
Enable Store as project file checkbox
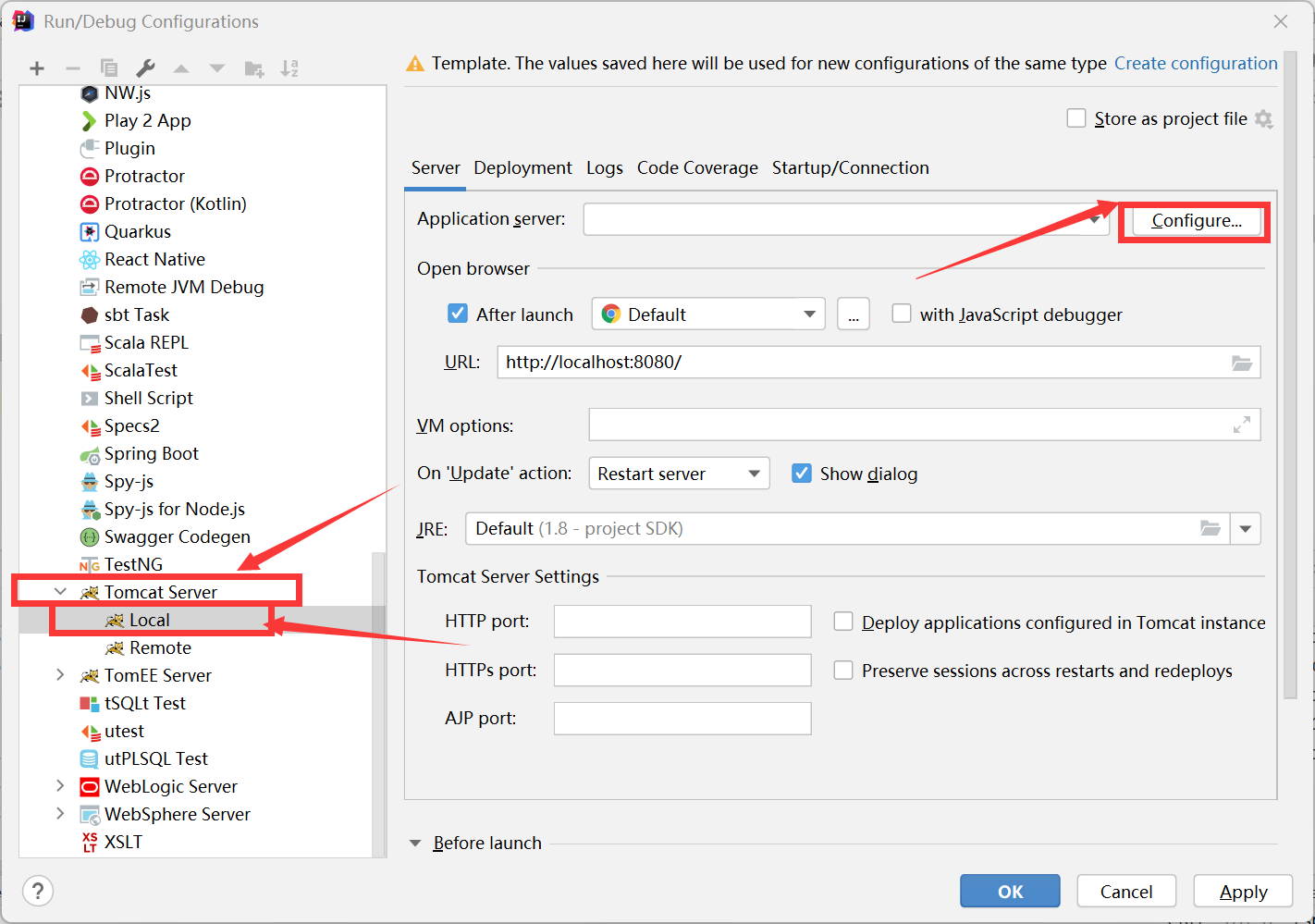point(1076,118)
